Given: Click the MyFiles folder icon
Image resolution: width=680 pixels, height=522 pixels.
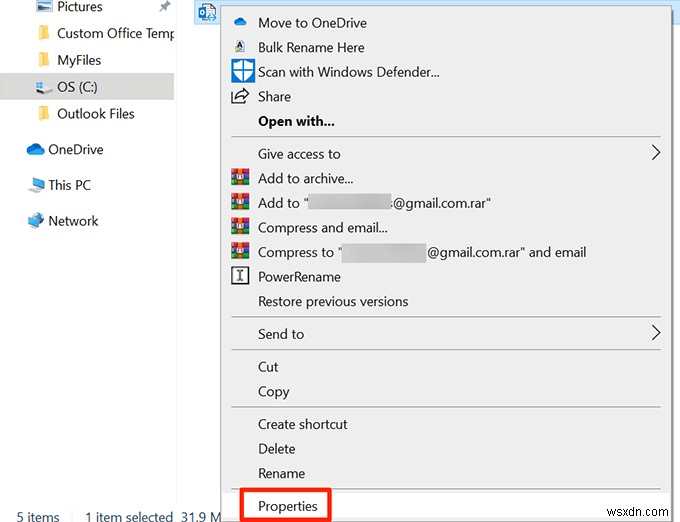Looking at the screenshot, I should click(44, 60).
